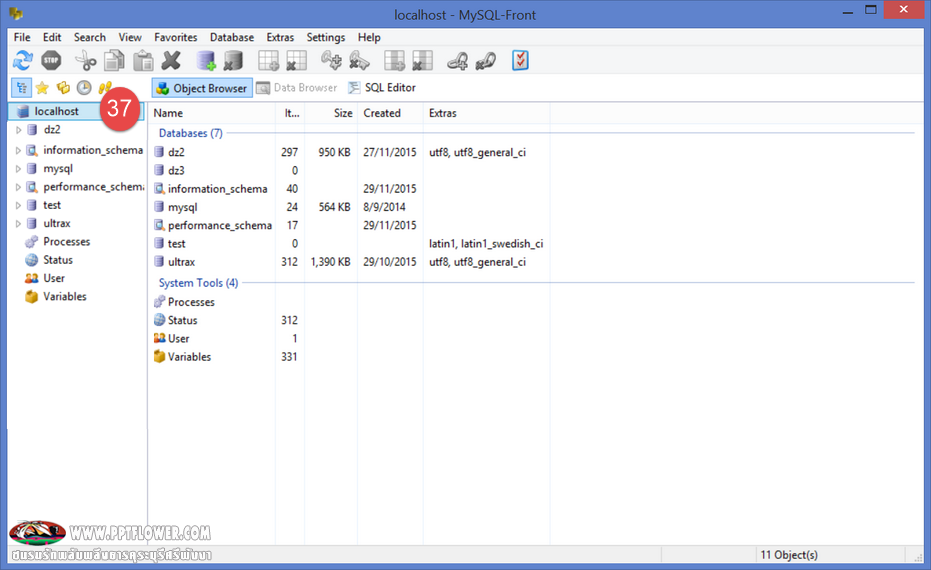Open the Help menu
This screenshot has height=570, width=931.
[369, 37]
